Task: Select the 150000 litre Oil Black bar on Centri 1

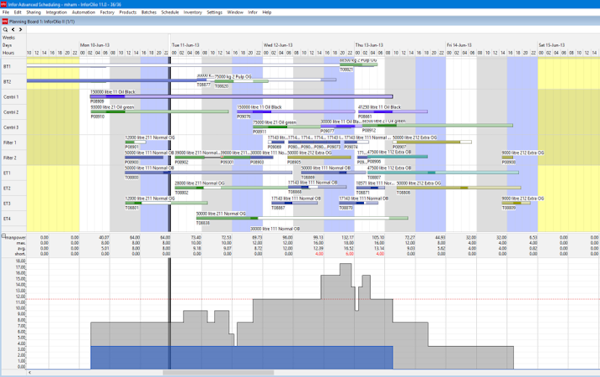Action: [241, 96]
